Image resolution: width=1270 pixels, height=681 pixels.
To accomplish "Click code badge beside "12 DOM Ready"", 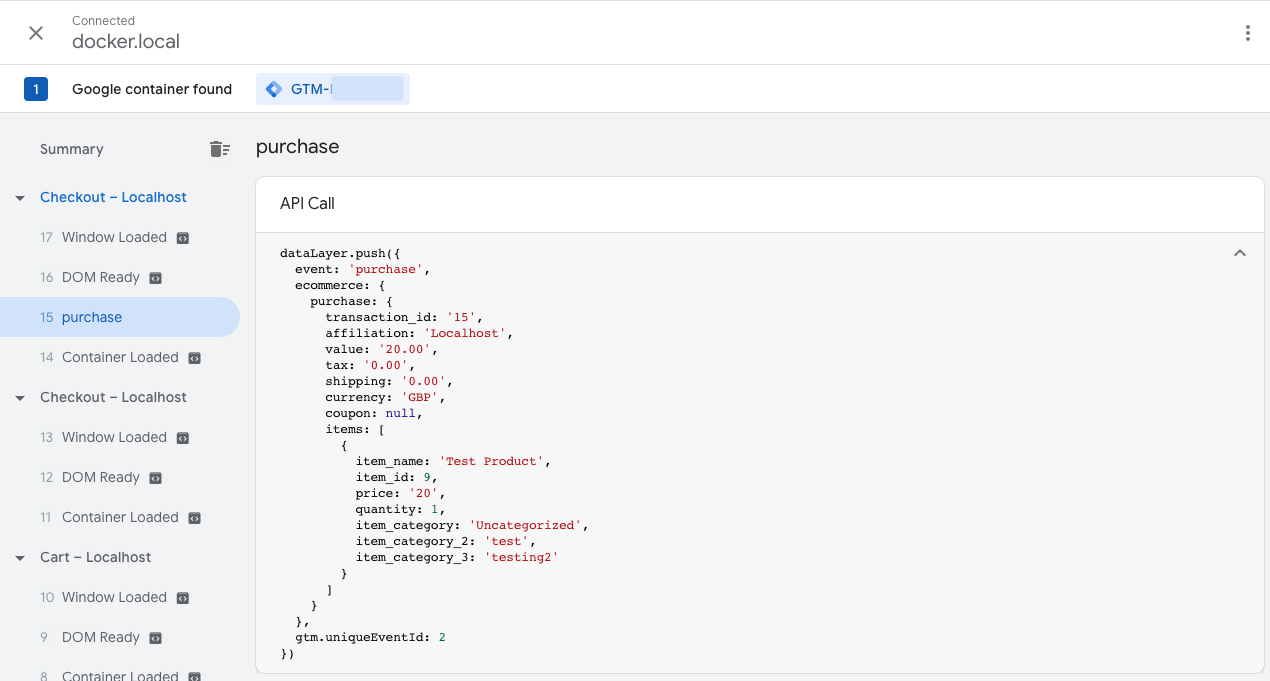I will [x=153, y=477].
